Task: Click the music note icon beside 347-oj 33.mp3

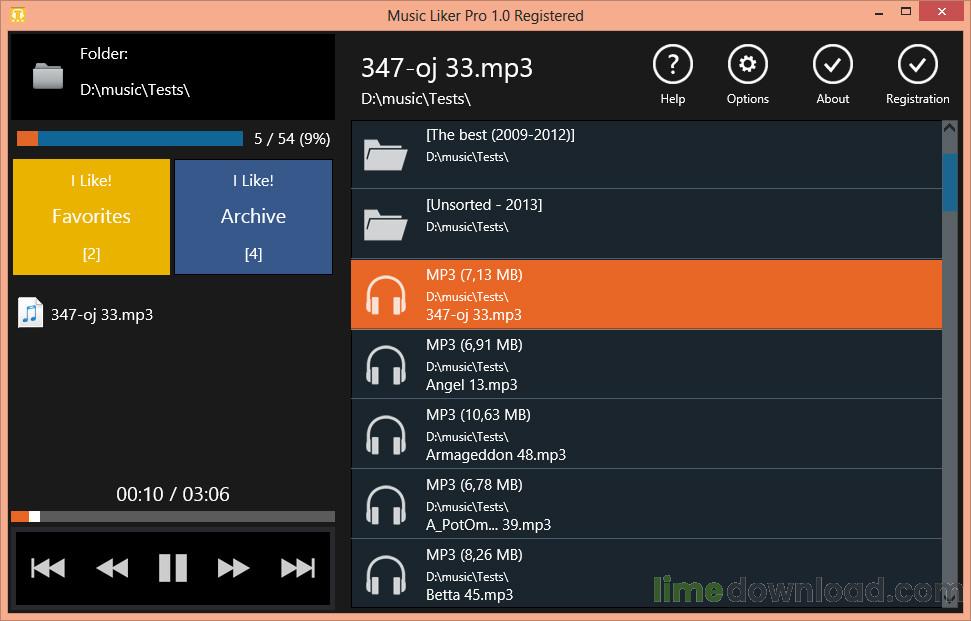Action: (30, 314)
